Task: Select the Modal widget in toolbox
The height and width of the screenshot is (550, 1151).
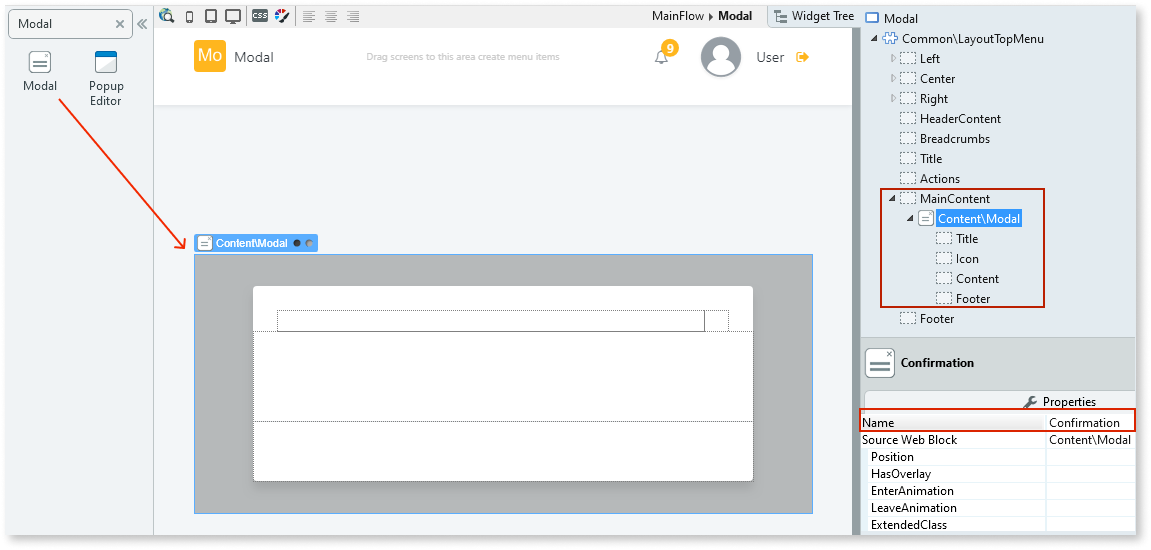Action: pos(40,71)
